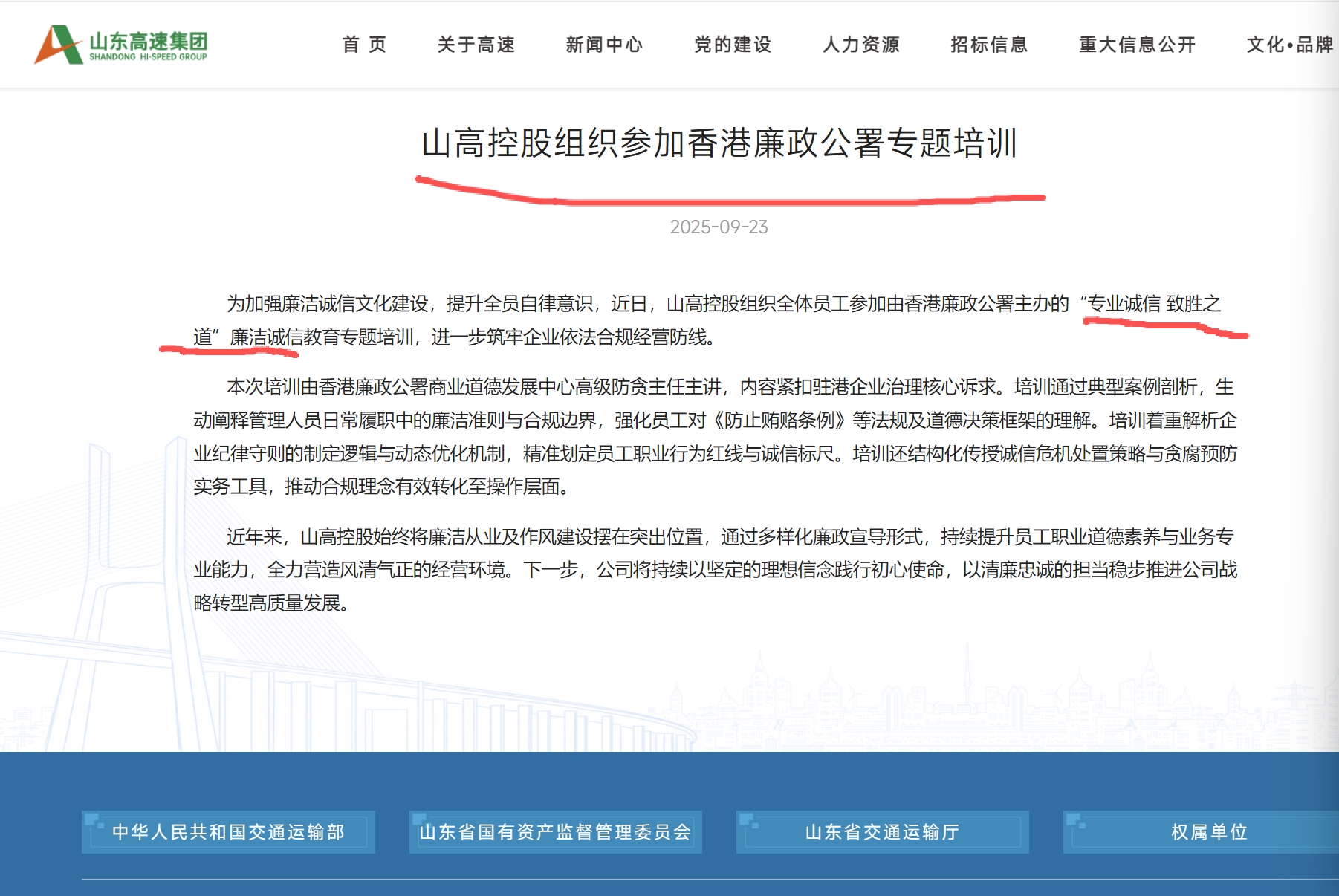The image size is (1339, 896).
Task: Follow the 山东省交通运输厅 footer link
Action: click(x=882, y=832)
